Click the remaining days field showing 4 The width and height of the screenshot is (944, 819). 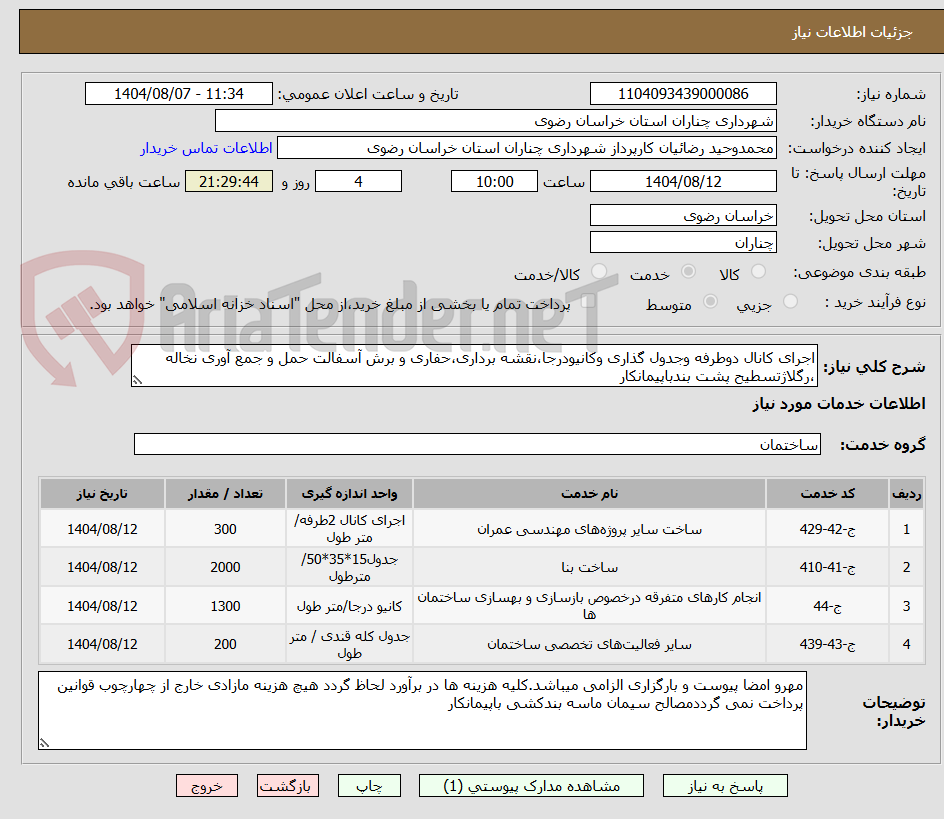[x=358, y=181]
